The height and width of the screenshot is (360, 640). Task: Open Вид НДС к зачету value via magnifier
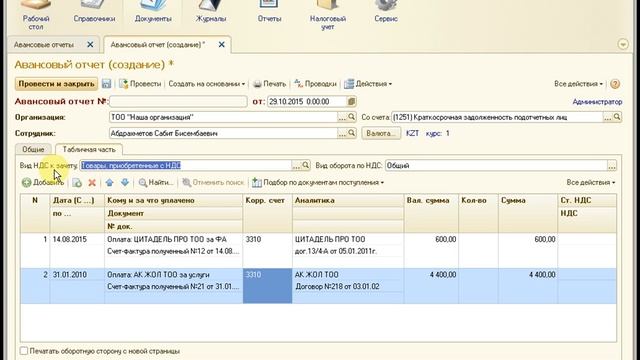click(x=306, y=165)
